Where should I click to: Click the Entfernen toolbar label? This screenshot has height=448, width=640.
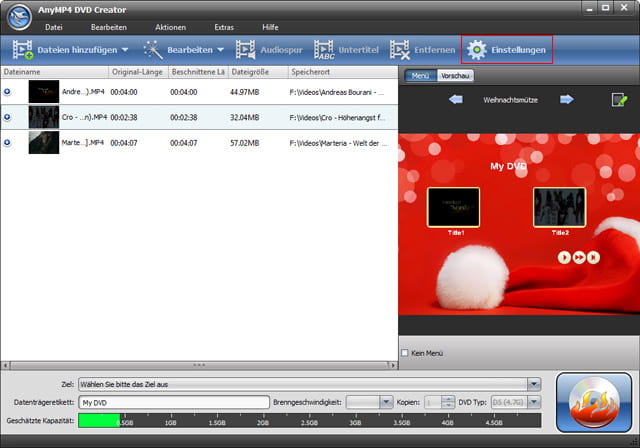[435, 50]
